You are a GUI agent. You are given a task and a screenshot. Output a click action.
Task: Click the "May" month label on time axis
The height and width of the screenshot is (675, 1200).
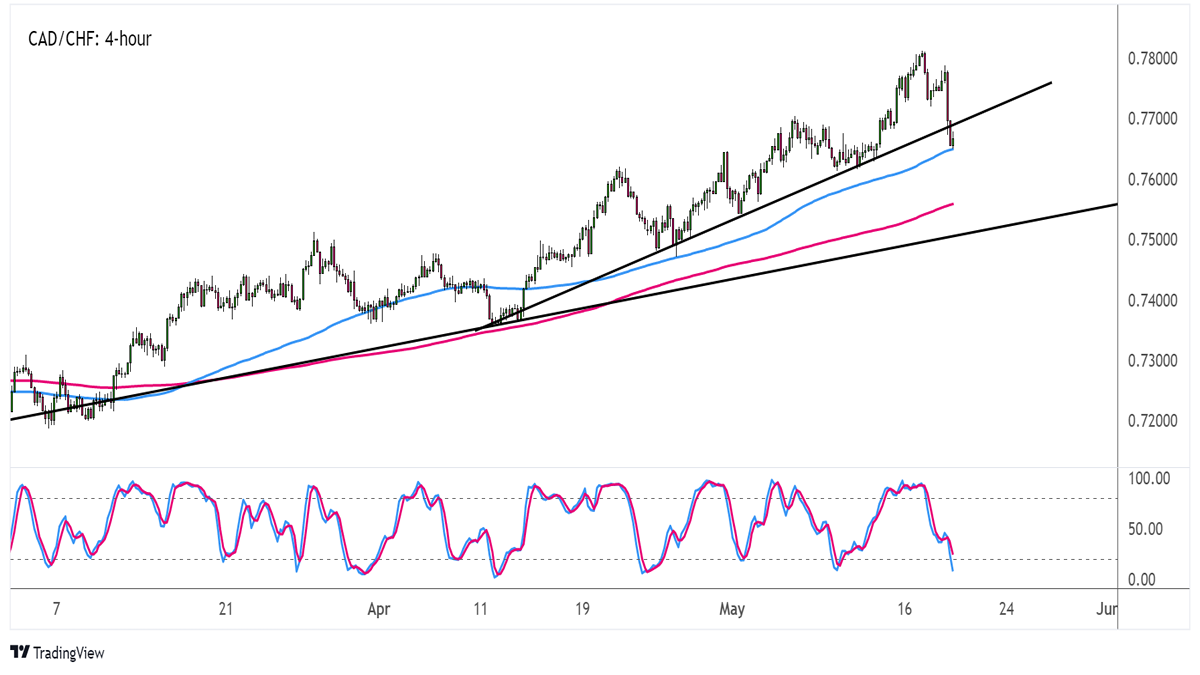pyautogui.click(x=733, y=609)
